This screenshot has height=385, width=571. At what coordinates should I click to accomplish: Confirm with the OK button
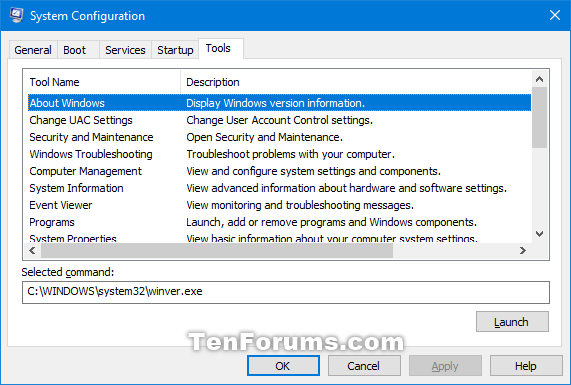pos(283,366)
